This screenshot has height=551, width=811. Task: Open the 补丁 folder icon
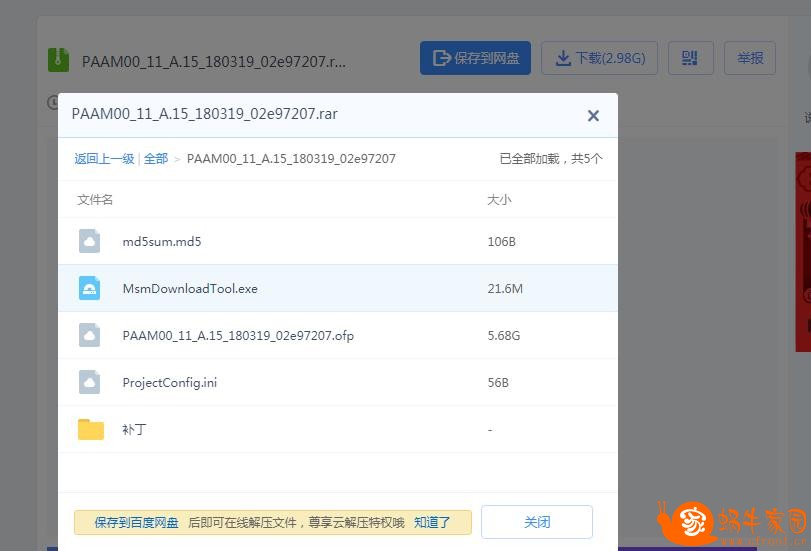tap(91, 429)
